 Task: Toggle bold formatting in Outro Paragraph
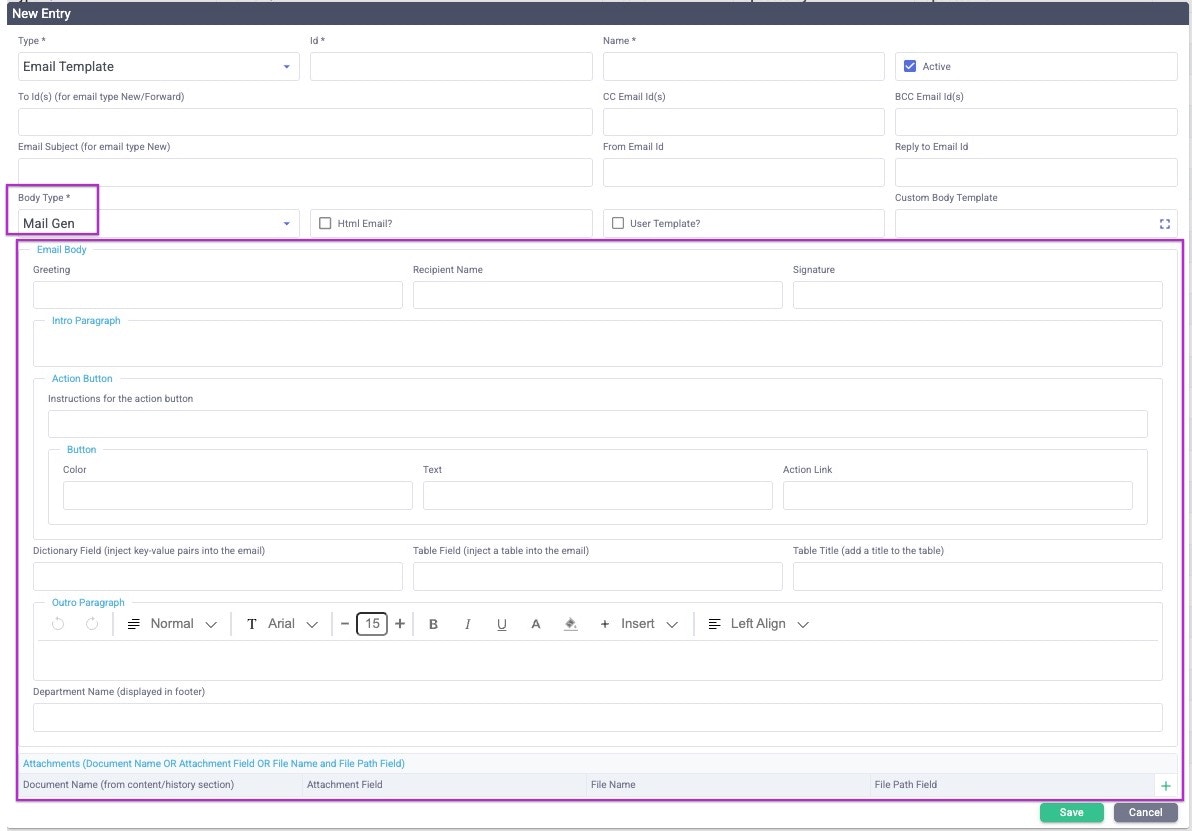(x=433, y=623)
